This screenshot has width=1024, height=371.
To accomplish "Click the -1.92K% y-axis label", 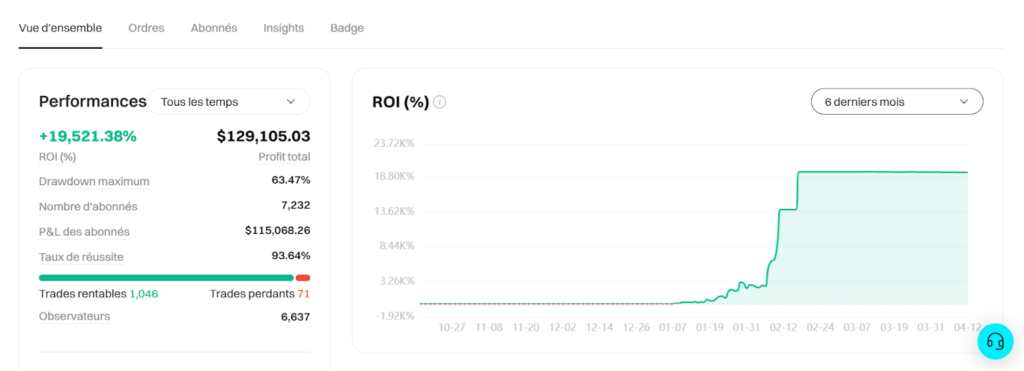I will coord(395,316).
